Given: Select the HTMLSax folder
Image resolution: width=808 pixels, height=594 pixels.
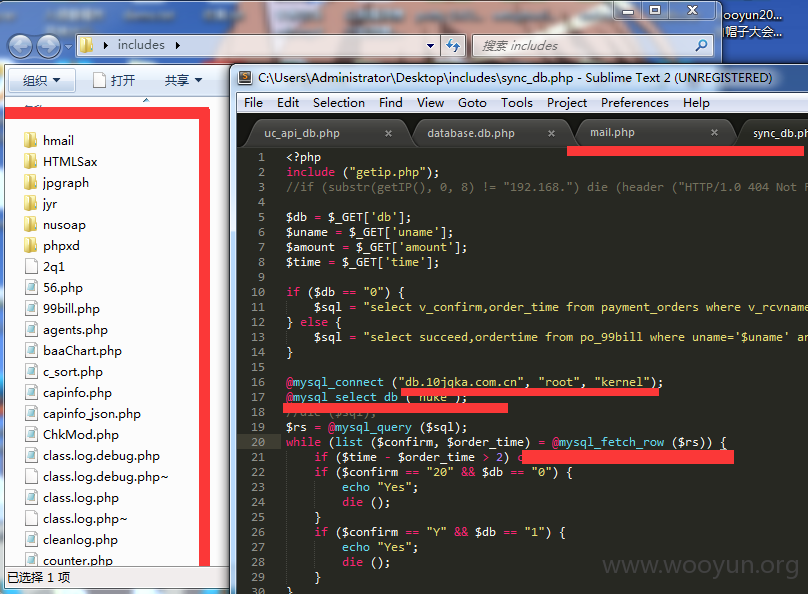Looking at the screenshot, I should click(x=61, y=162).
